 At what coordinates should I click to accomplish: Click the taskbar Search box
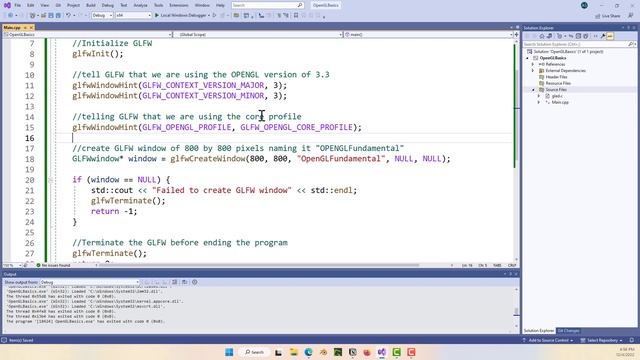tap(254, 352)
